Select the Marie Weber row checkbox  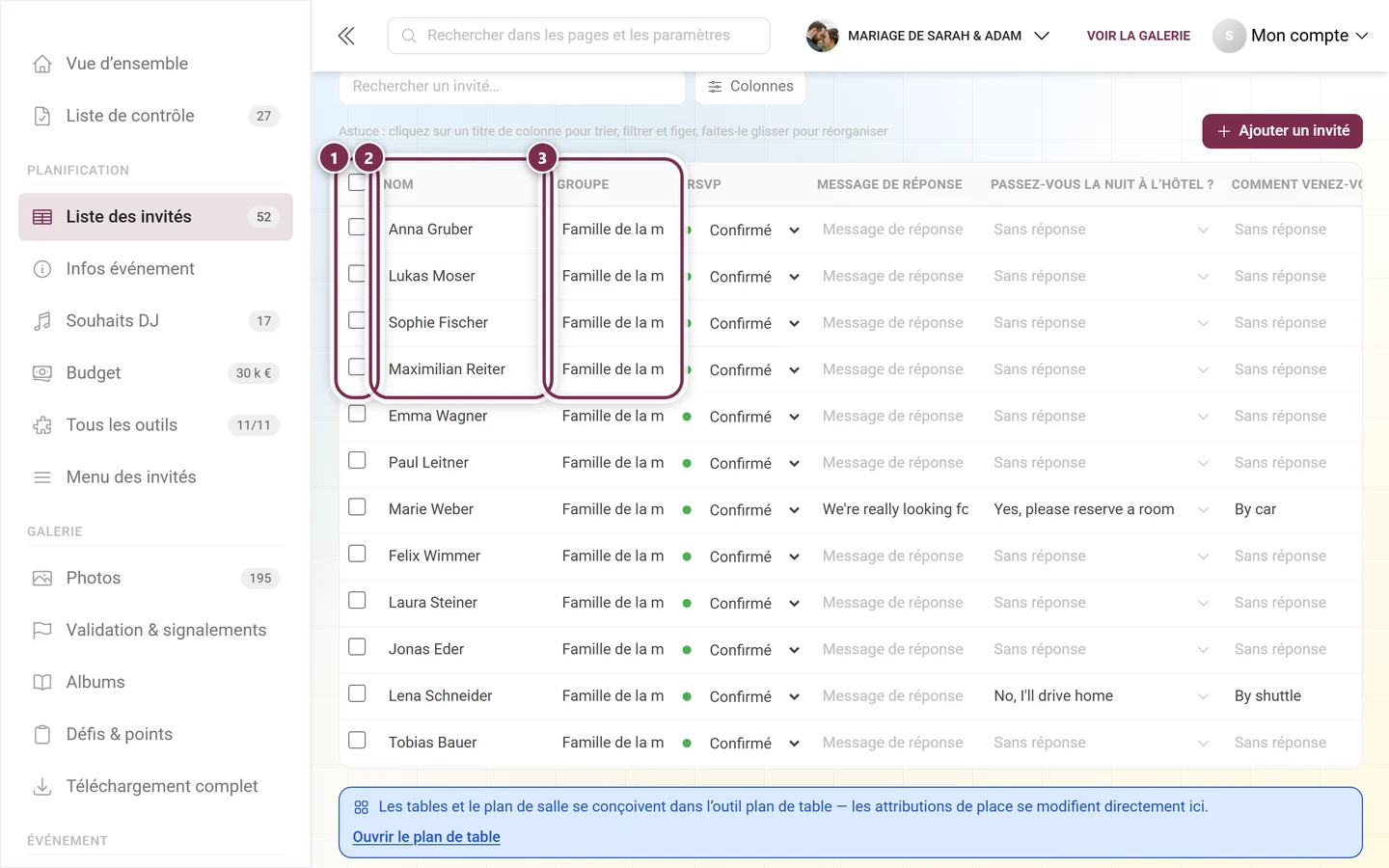pos(357,506)
